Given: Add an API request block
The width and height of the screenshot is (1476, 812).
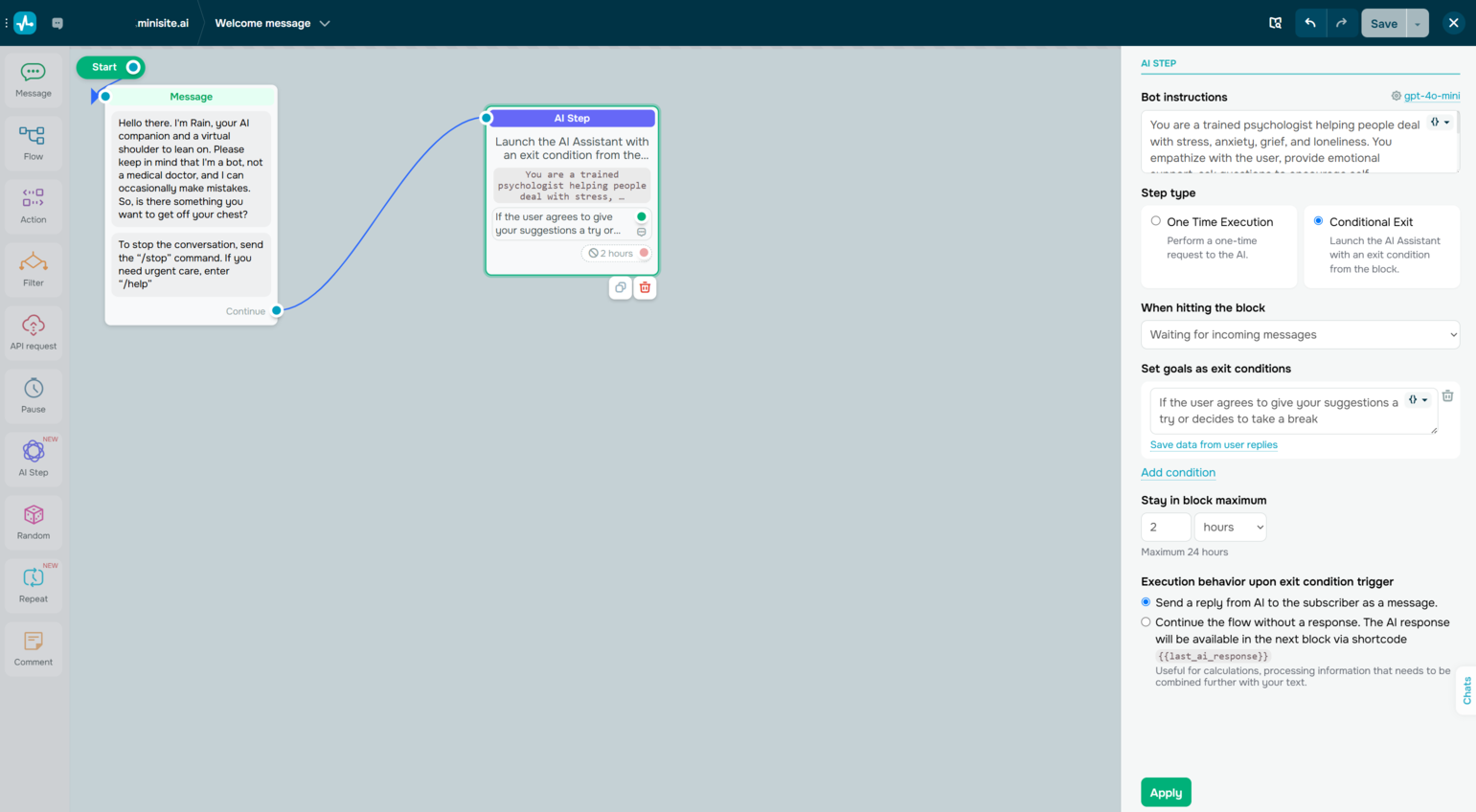Looking at the screenshot, I should click(x=34, y=332).
